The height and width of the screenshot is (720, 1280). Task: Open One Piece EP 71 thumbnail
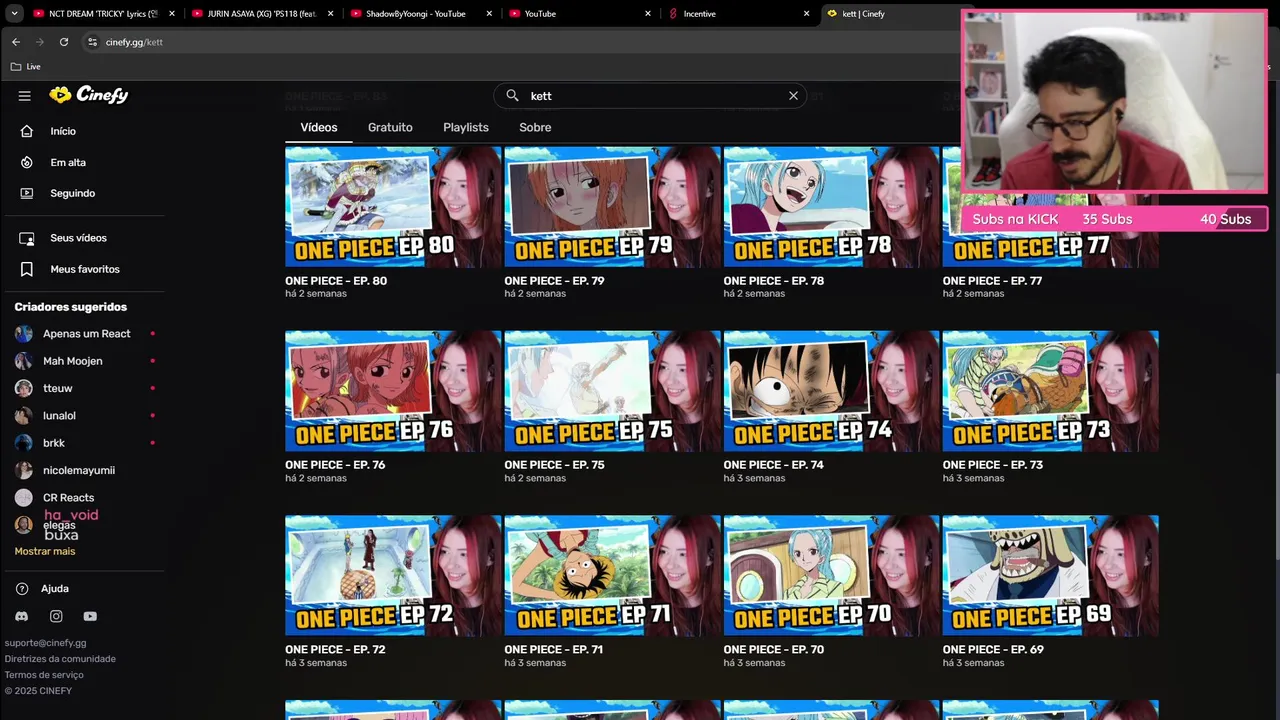[x=612, y=576]
